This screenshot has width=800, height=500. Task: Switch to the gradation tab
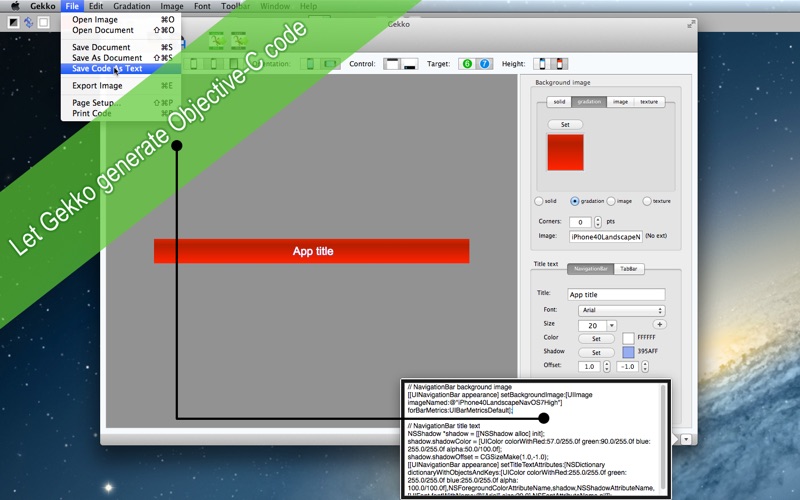(x=589, y=102)
